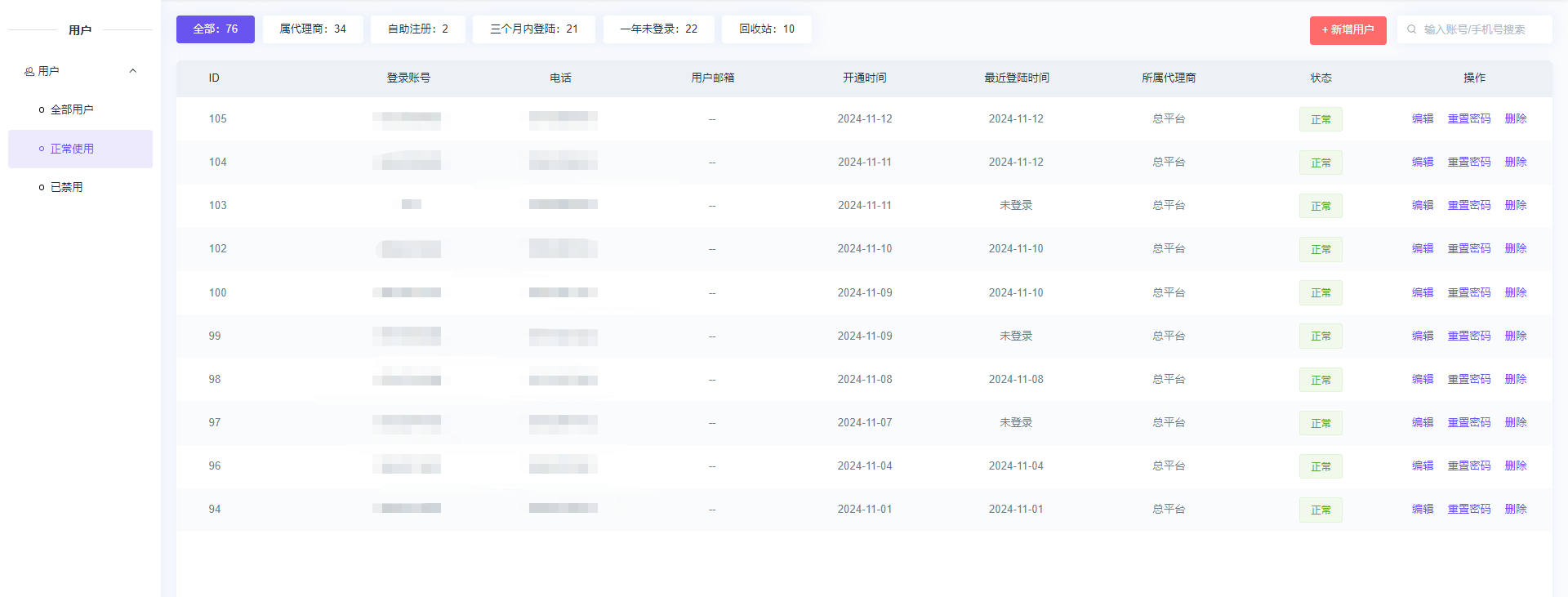Reset password for user ID 96
The width and height of the screenshot is (1568, 597).
pyautogui.click(x=1468, y=466)
